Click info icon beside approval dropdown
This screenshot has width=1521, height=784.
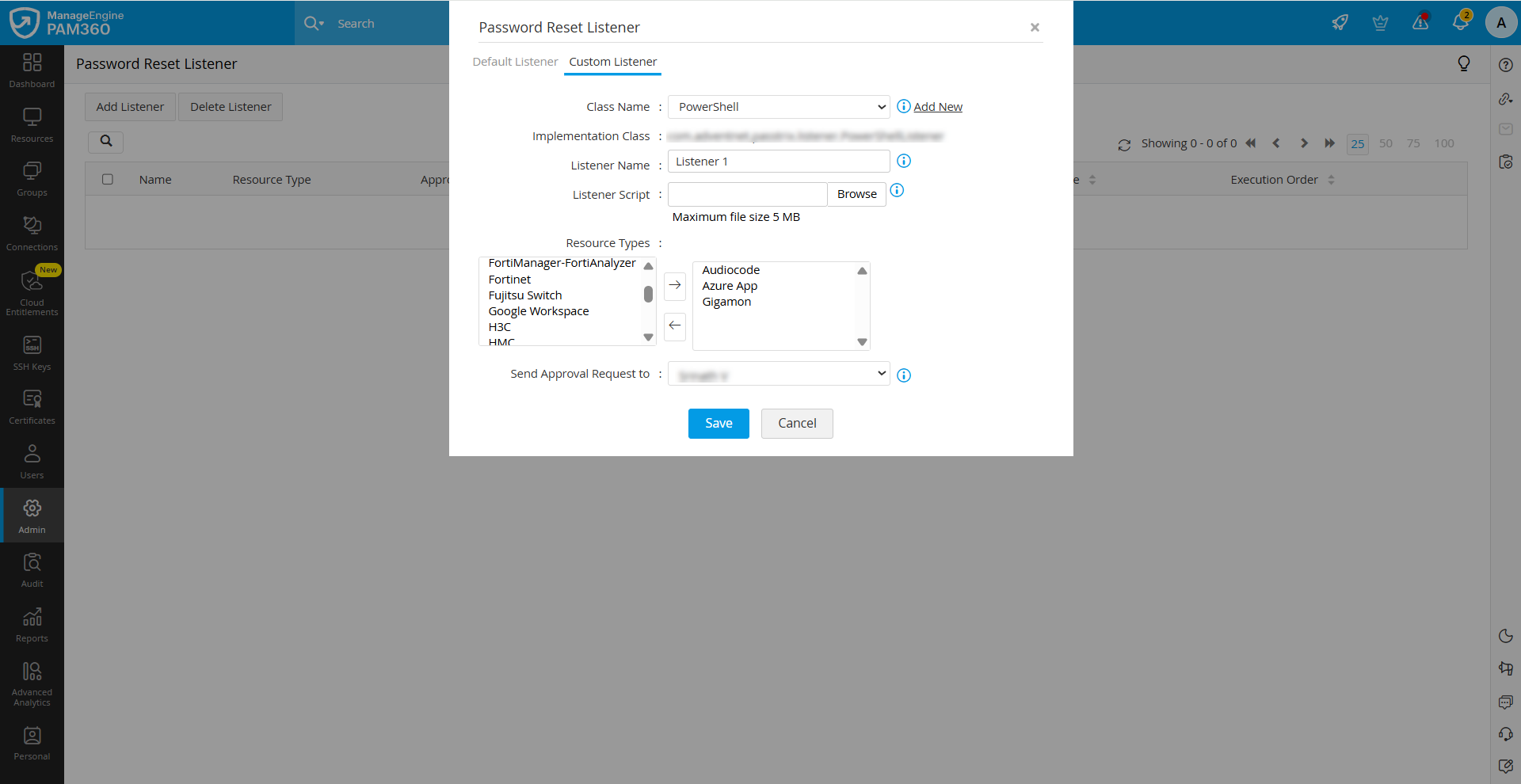[x=904, y=375]
